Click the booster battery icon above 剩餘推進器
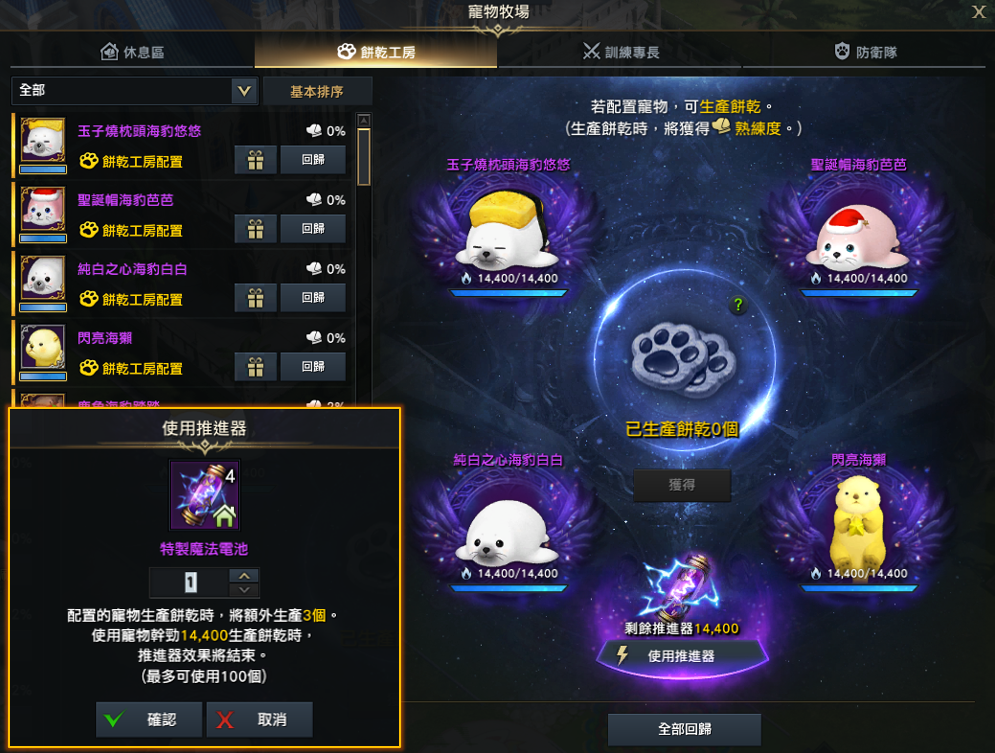Image resolution: width=995 pixels, height=753 pixels. (682, 587)
